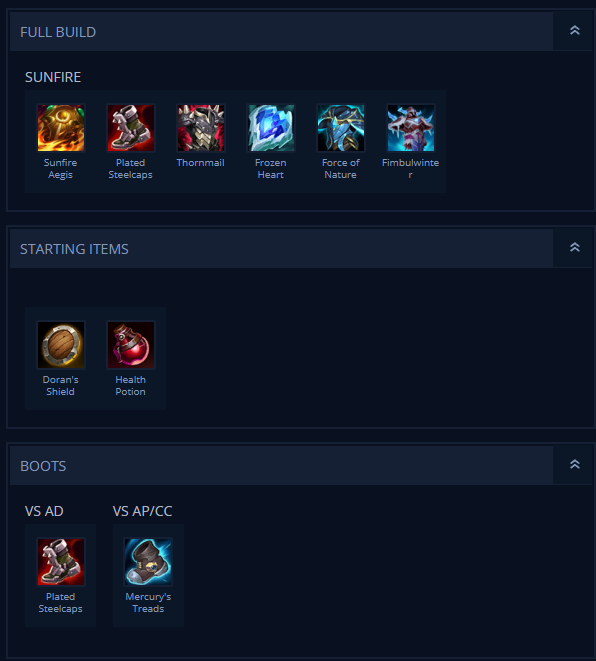This screenshot has width=596, height=661.
Task: Click the VS AP/CC heading
Action: [x=142, y=511]
